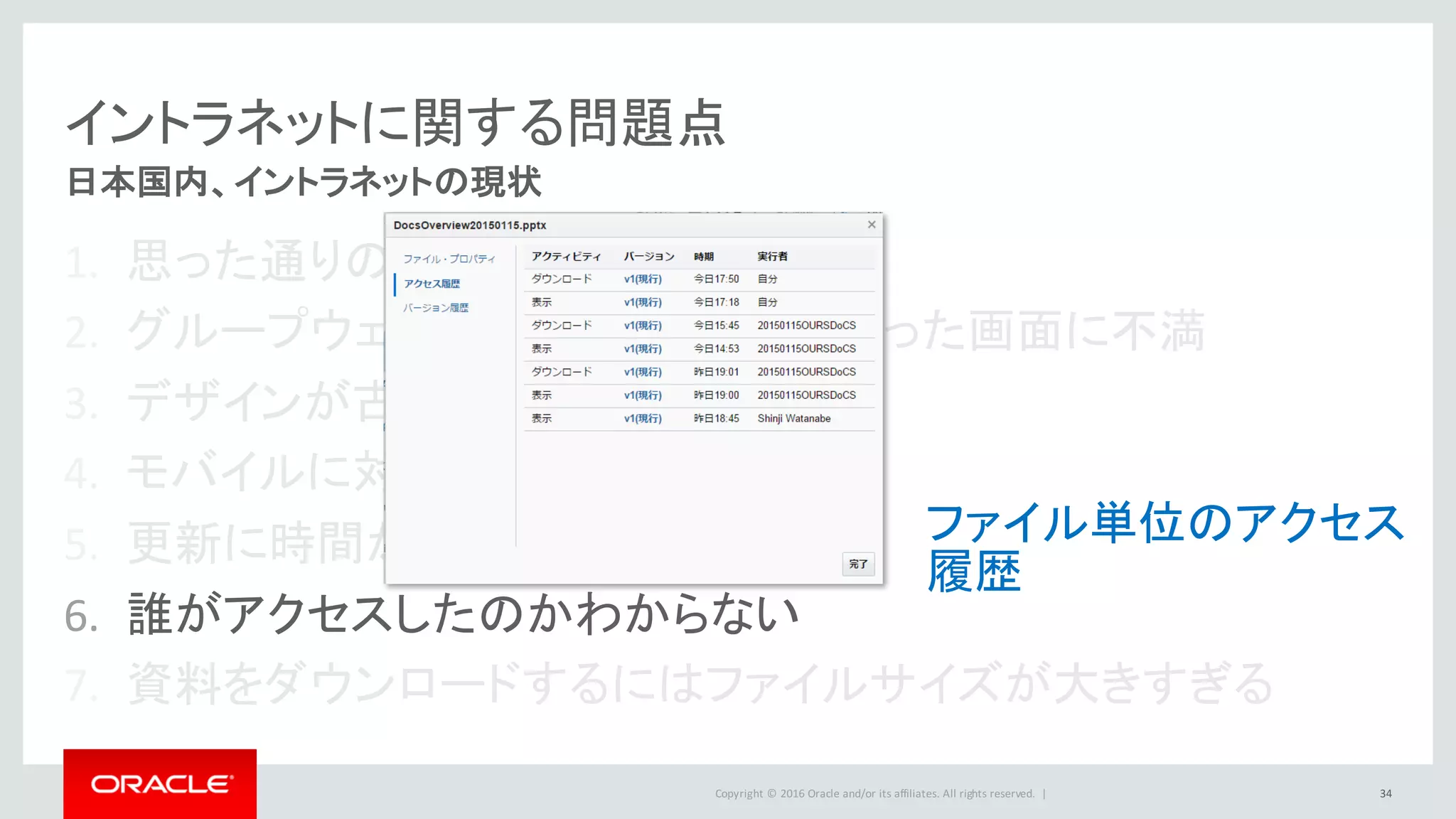Select the アクセス履歴 tab

432,284
